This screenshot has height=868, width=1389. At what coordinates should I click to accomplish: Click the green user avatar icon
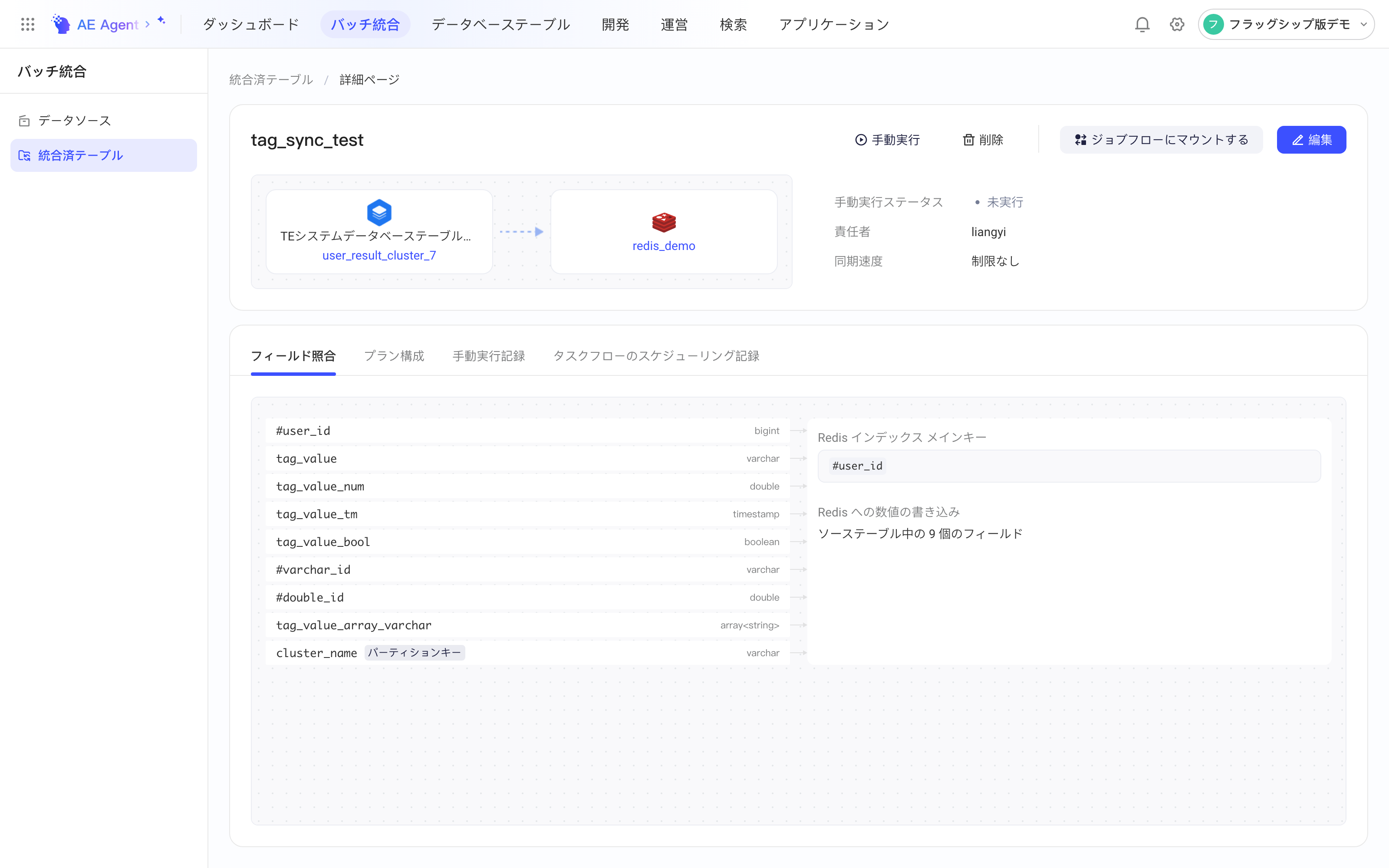[x=1213, y=24]
